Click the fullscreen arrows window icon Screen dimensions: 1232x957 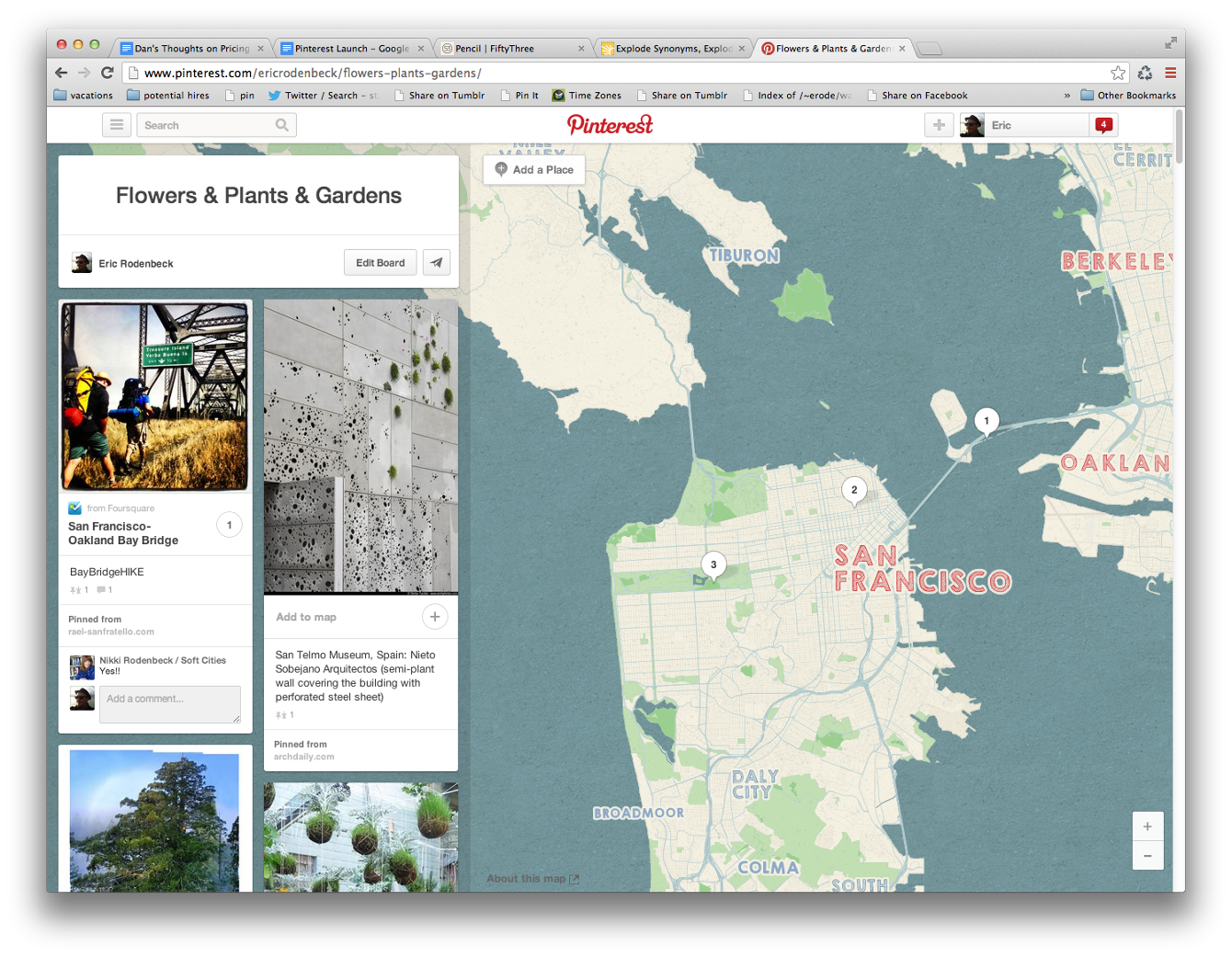1170,43
